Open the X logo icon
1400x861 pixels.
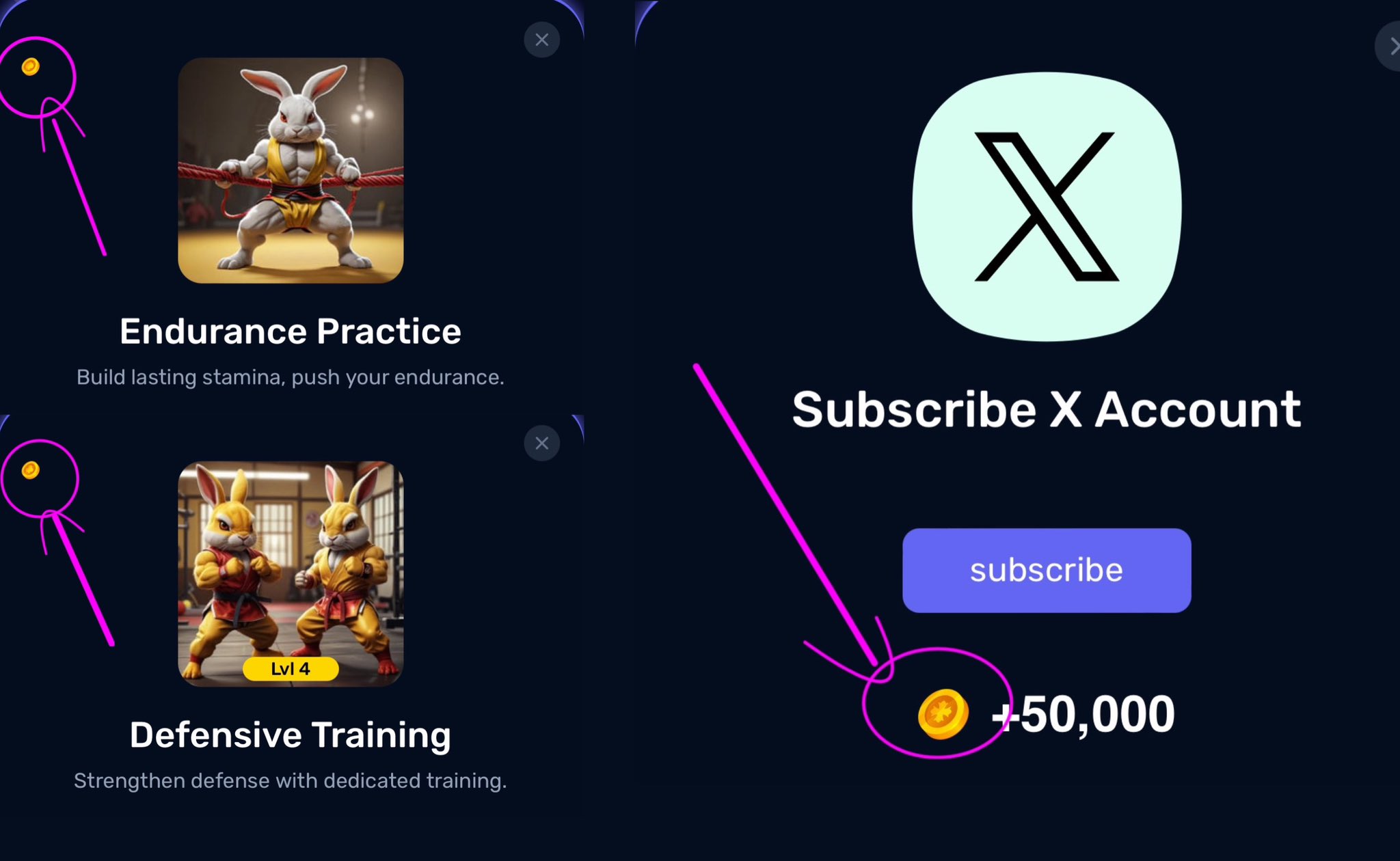point(1047,206)
